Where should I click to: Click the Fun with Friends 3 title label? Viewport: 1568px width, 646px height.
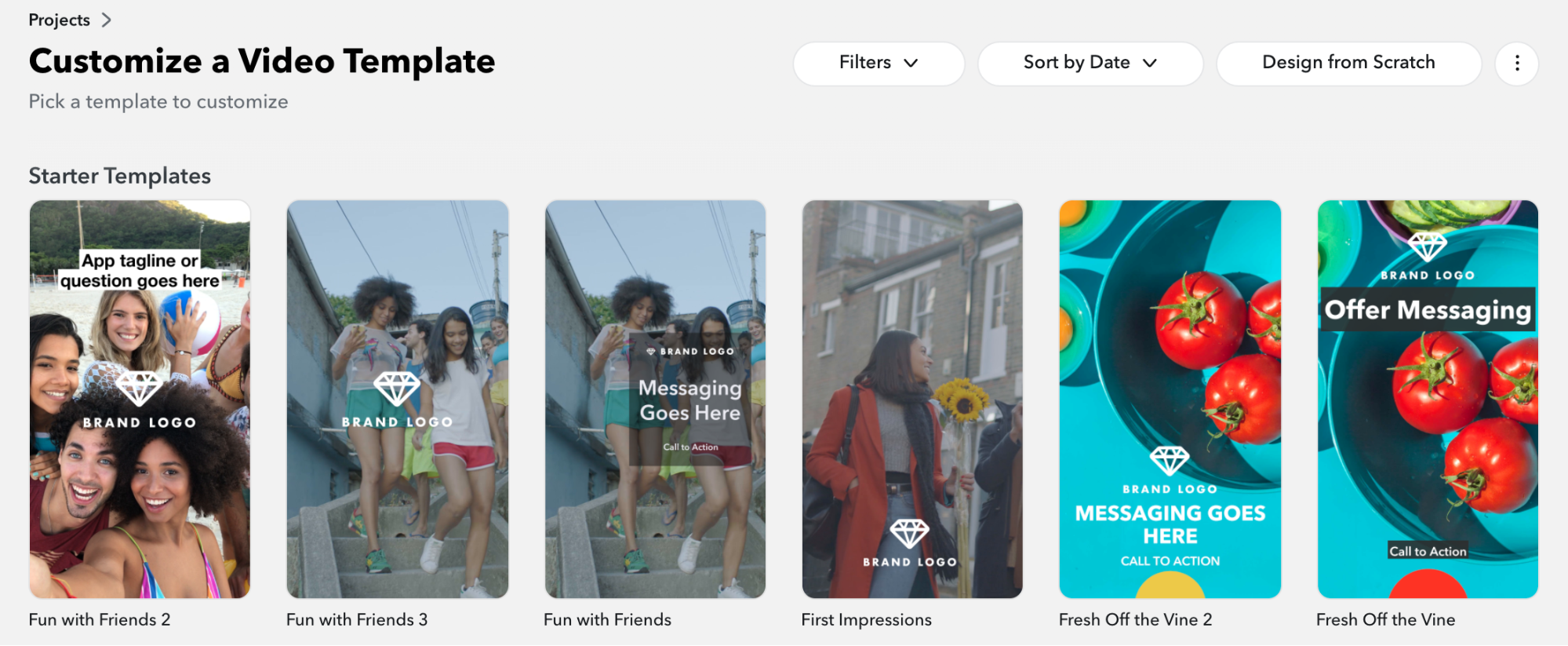pos(356,619)
